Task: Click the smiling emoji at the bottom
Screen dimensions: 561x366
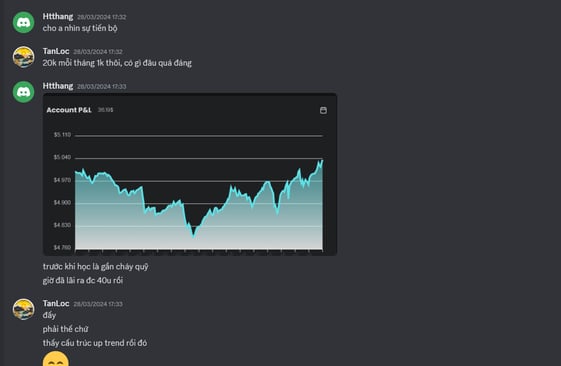Action: [56, 359]
